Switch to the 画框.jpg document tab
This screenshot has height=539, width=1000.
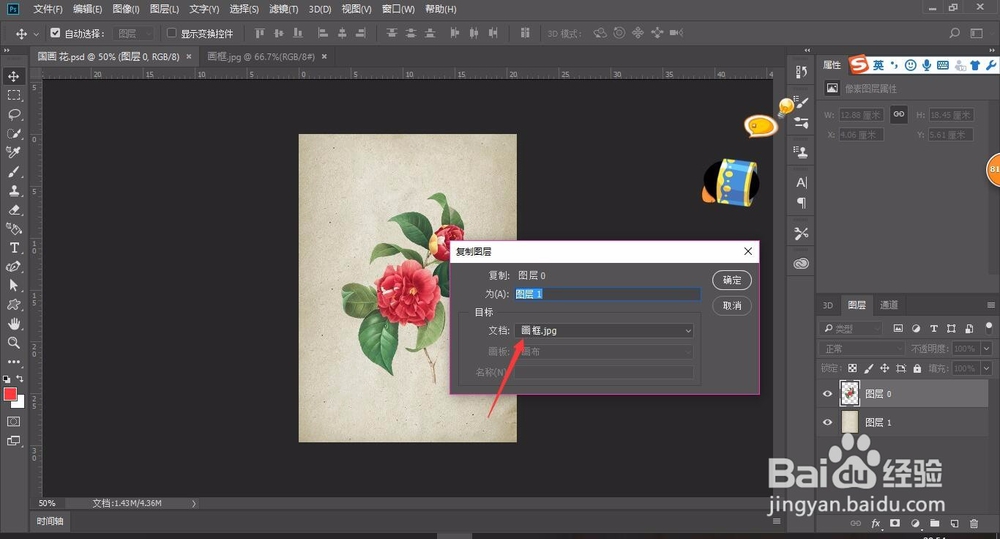pos(261,56)
